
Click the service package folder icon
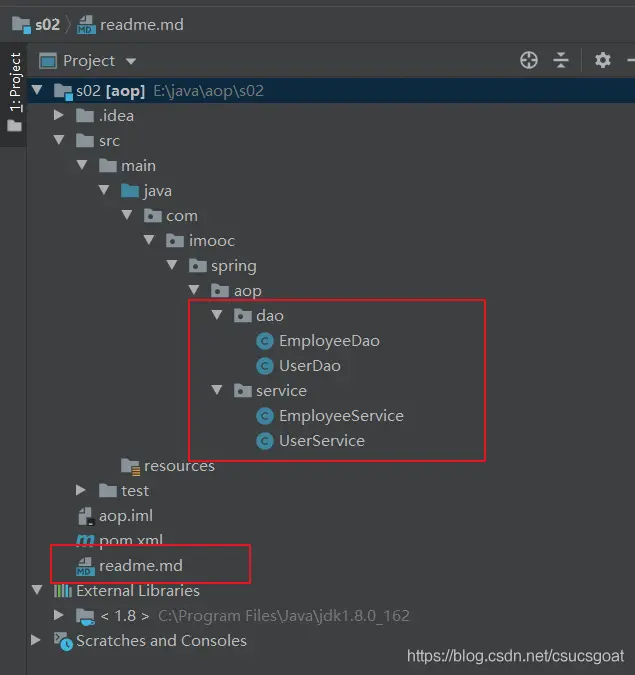coord(243,391)
